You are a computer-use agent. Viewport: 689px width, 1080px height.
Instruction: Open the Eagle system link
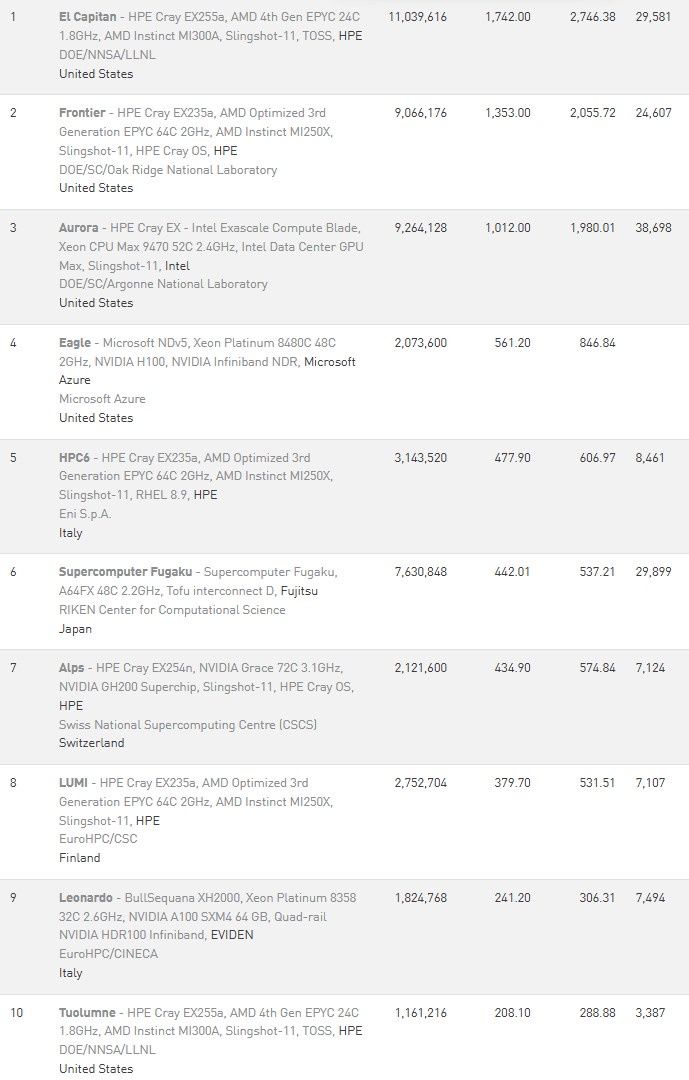74,343
